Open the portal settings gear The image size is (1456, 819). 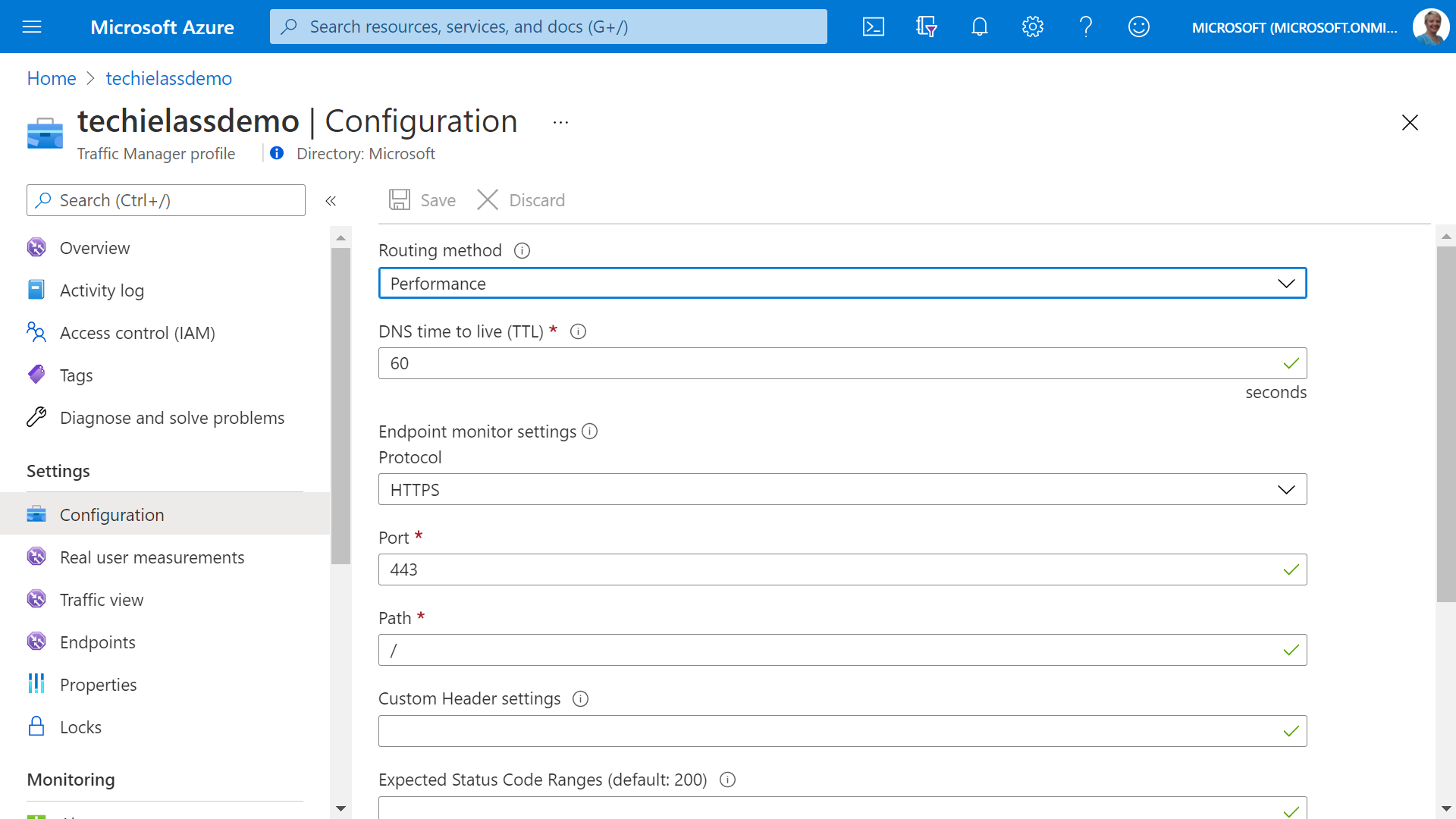(x=1032, y=27)
